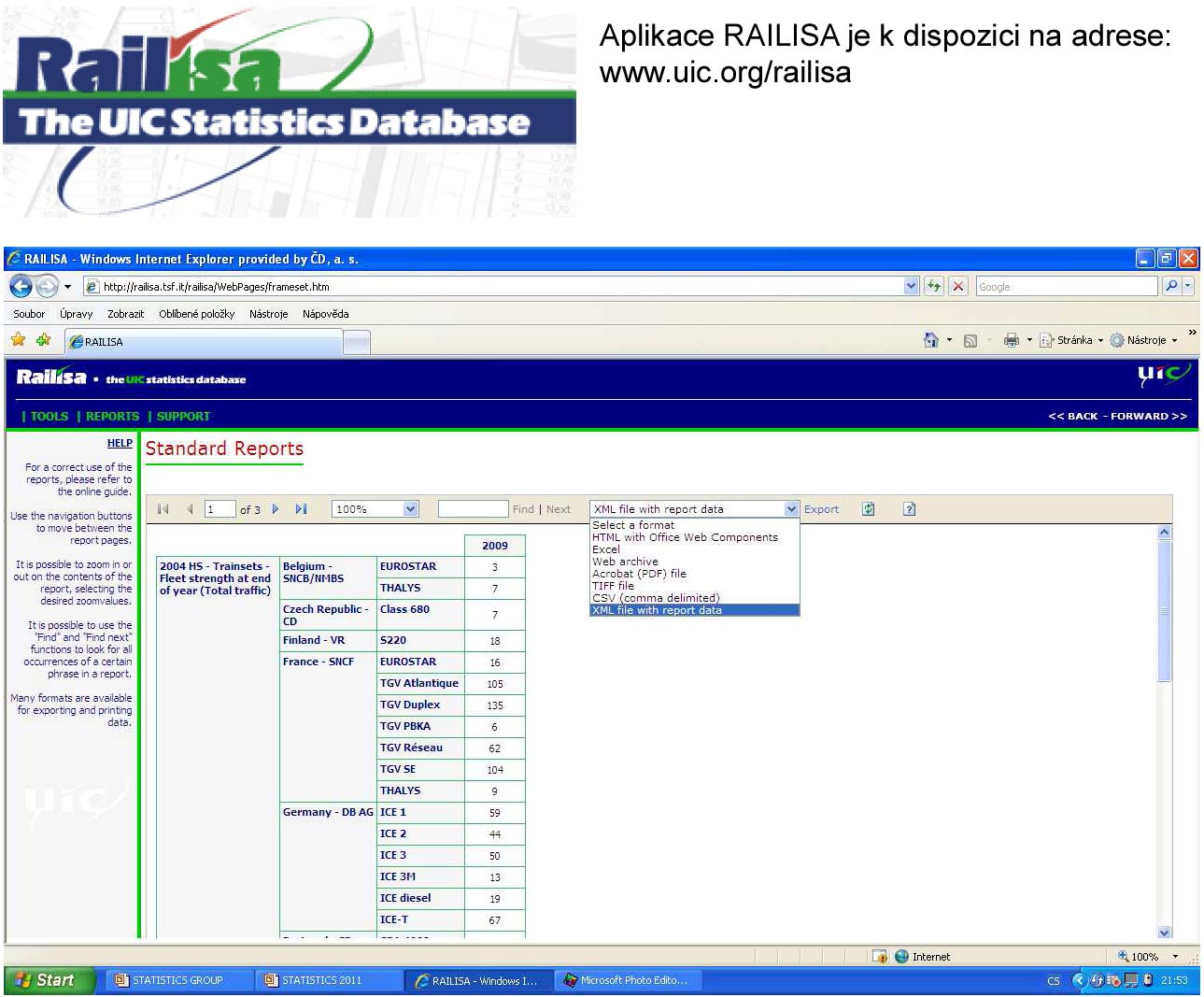Click the Home icon in toolbar

[x=930, y=340]
